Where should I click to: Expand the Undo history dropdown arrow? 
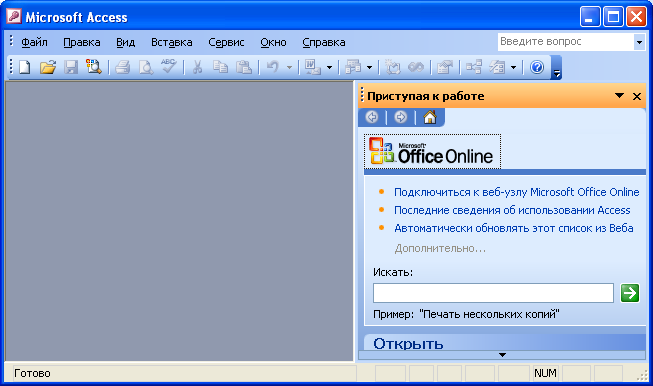point(289,67)
